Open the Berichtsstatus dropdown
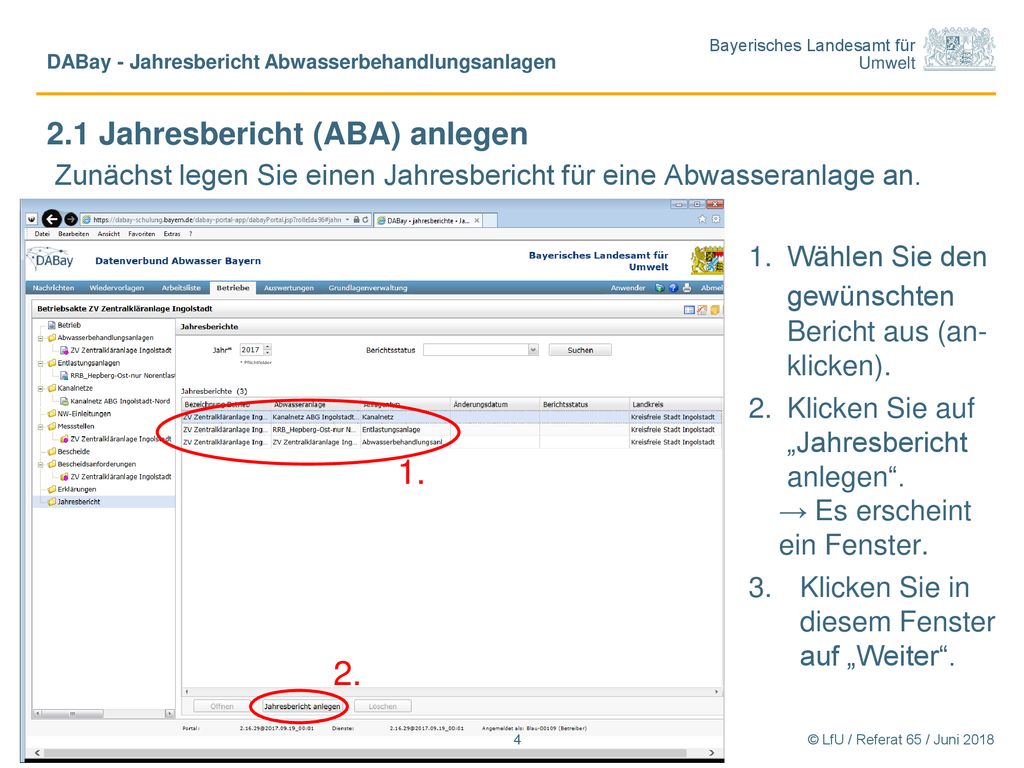The width and height of the screenshot is (1024, 768). click(533, 350)
